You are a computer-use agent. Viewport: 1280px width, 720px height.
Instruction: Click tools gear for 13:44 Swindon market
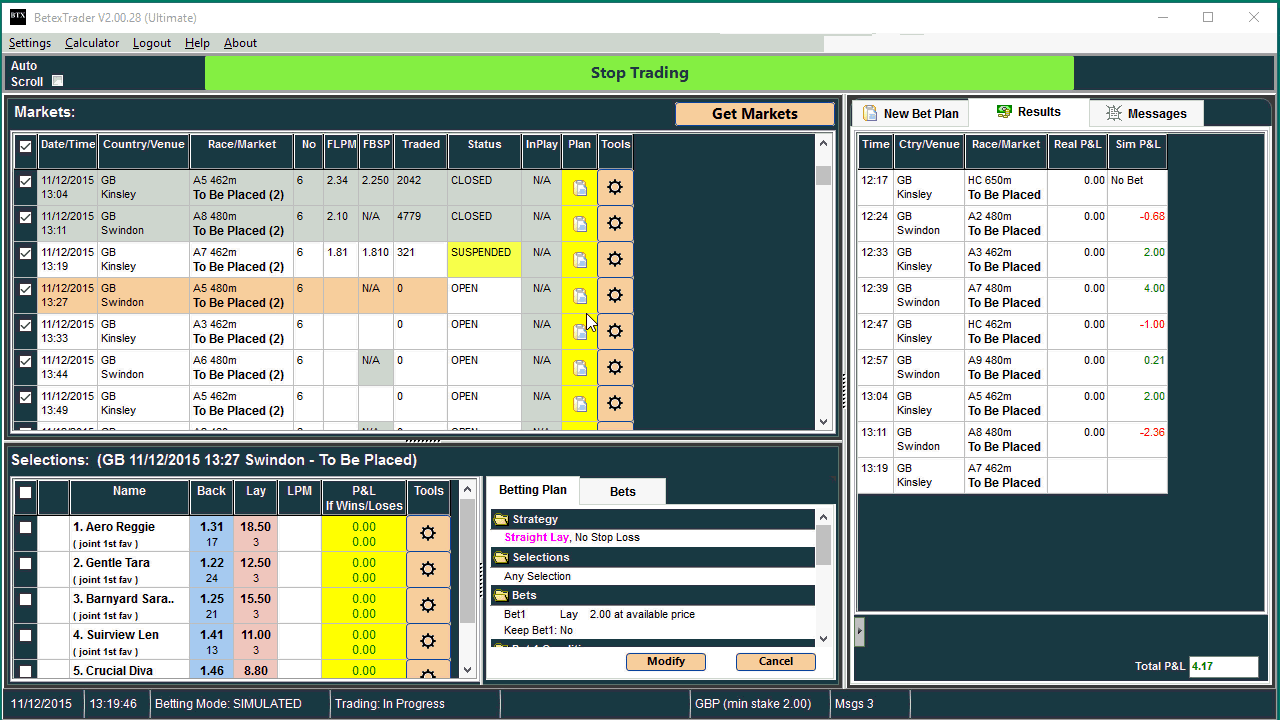pyautogui.click(x=615, y=368)
